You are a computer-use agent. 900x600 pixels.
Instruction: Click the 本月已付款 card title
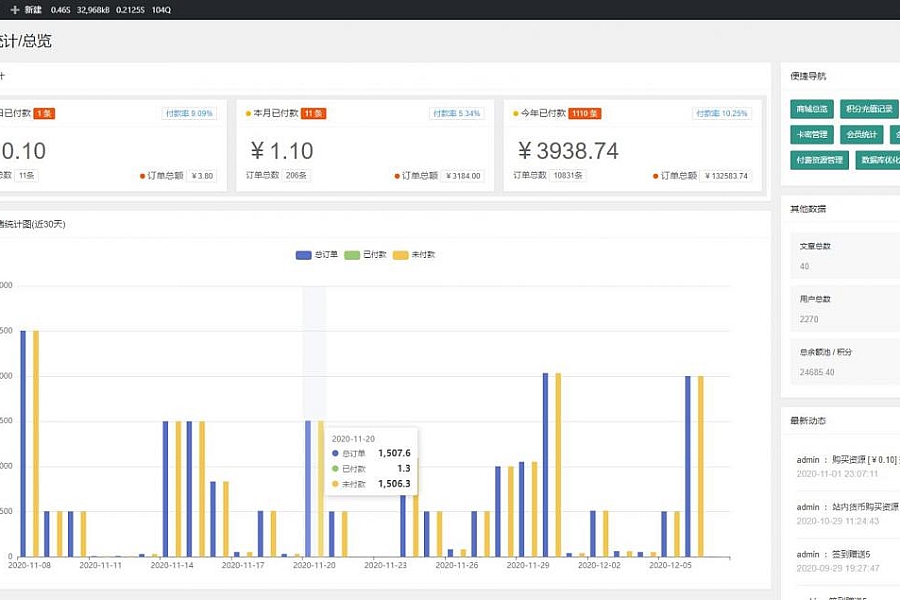coord(276,113)
